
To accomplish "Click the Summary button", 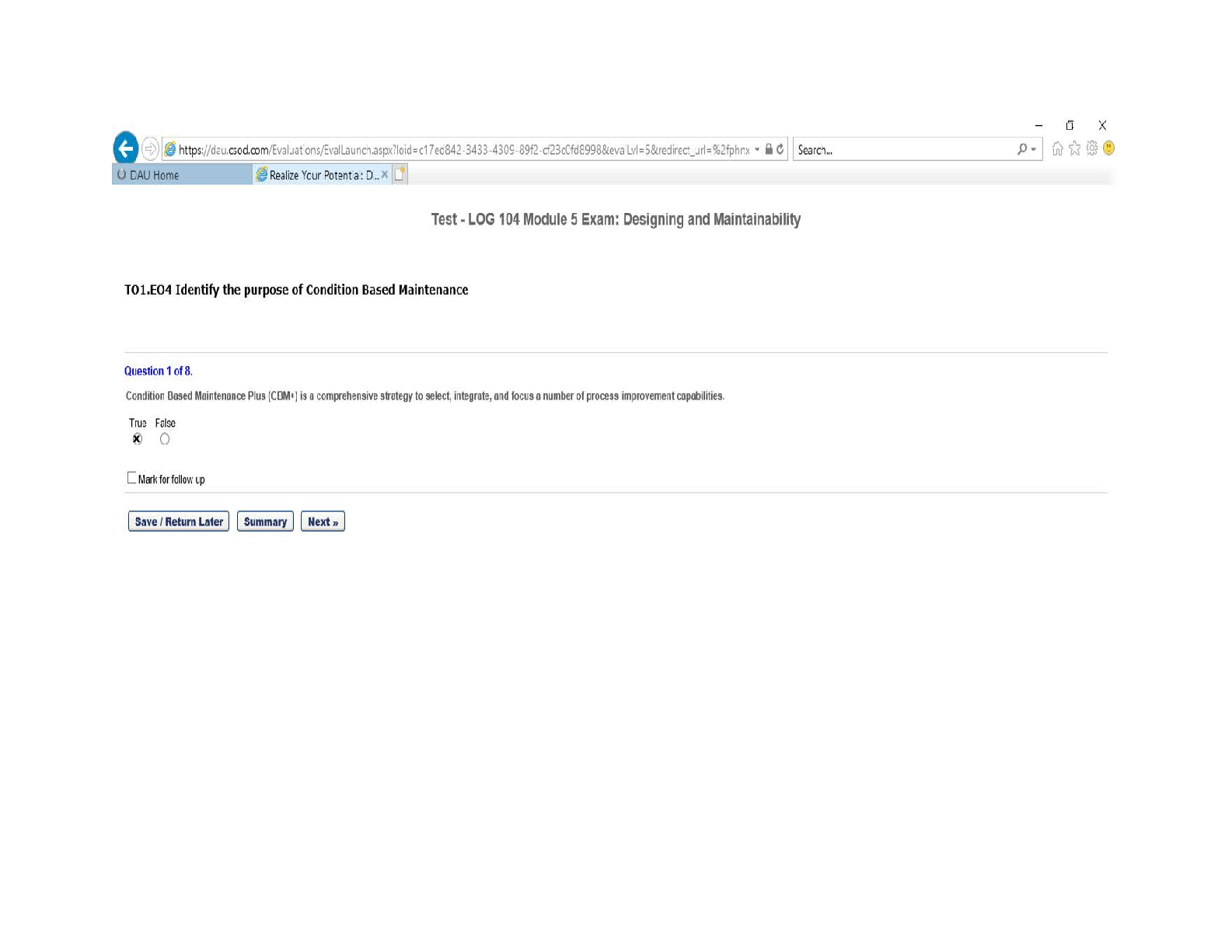I will pyautogui.click(x=265, y=521).
